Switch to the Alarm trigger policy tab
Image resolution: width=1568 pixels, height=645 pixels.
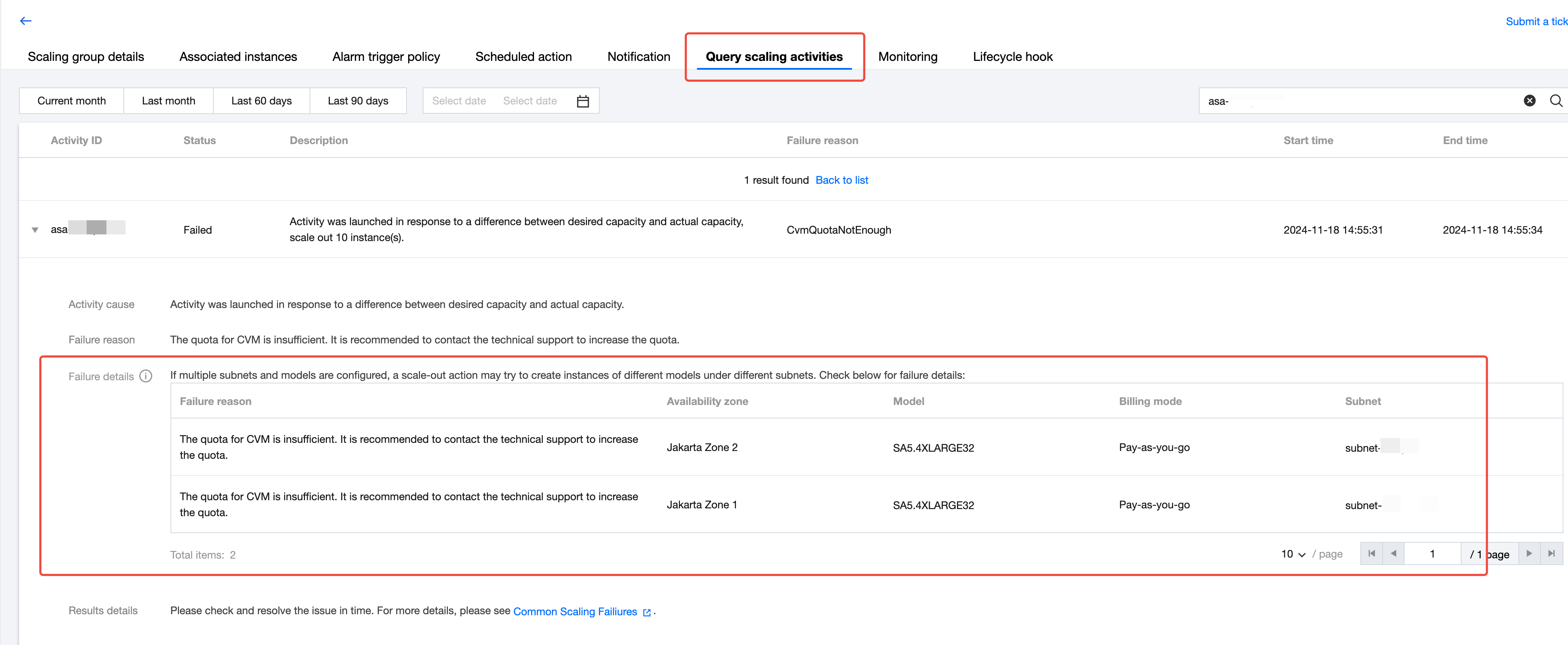pos(386,57)
